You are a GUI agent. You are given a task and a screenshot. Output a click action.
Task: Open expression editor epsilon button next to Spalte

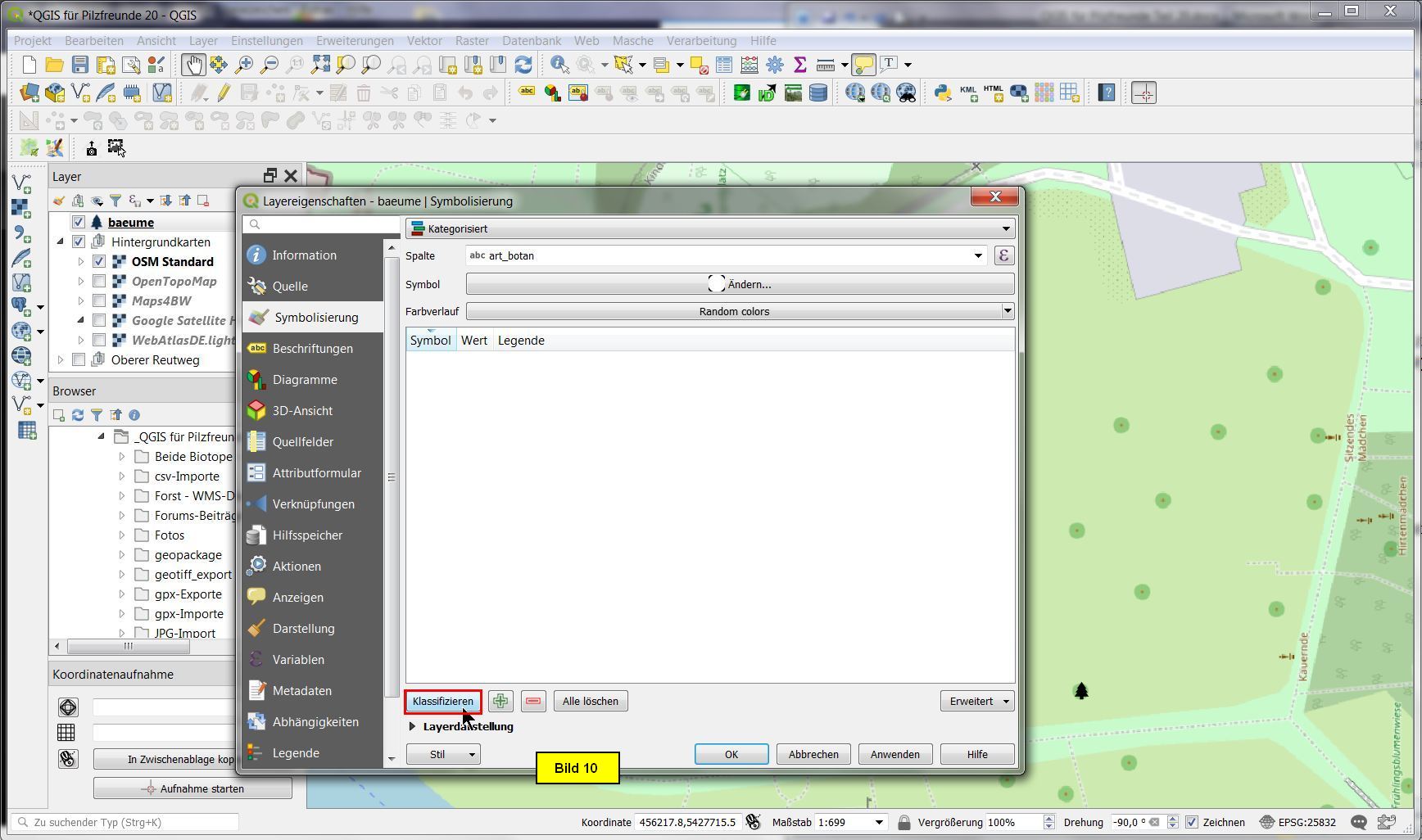coord(1003,256)
